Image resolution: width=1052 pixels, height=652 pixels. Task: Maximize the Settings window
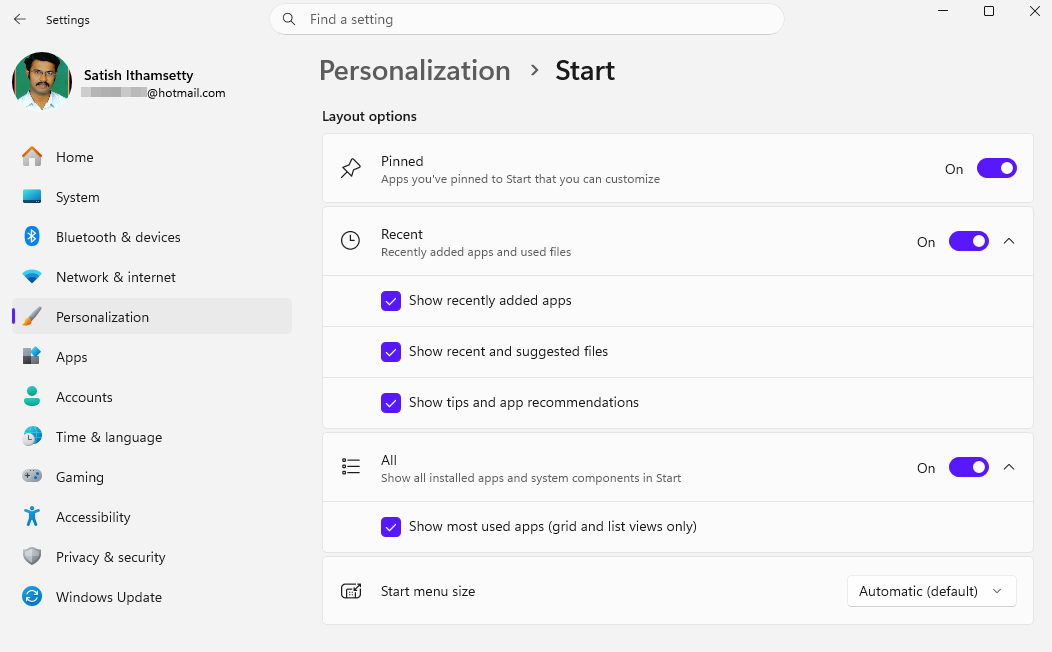988,11
